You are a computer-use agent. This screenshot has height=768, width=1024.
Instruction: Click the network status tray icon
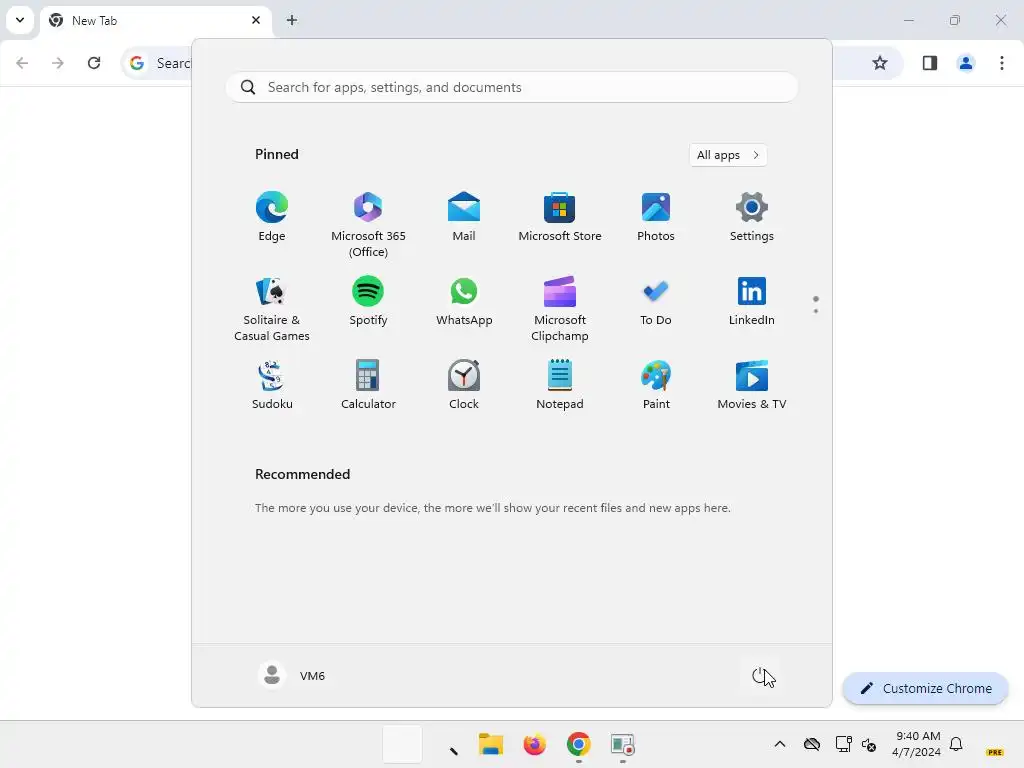843,744
